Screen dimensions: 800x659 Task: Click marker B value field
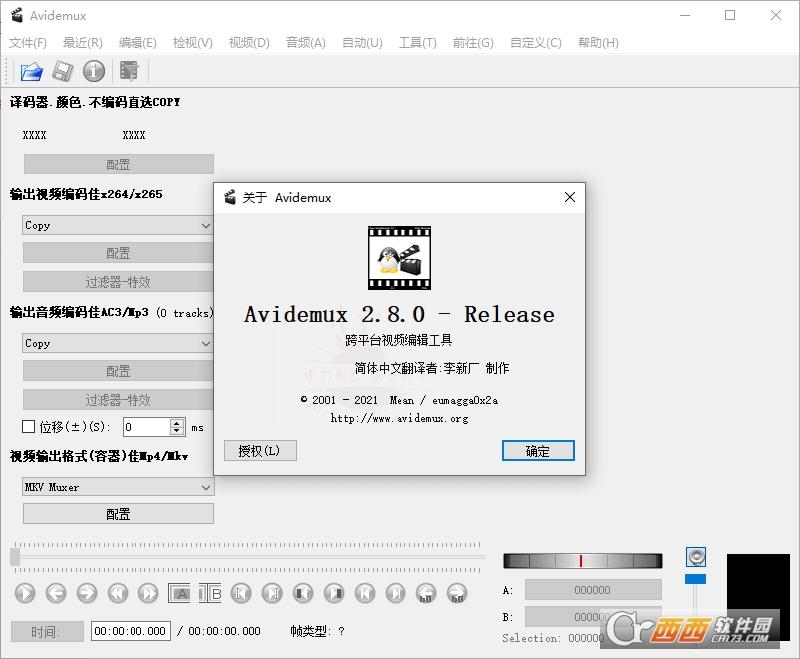593,617
